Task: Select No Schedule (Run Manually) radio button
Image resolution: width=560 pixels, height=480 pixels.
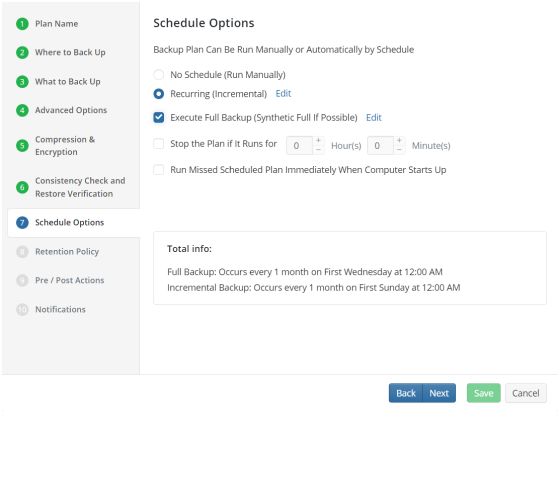Action: coord(159,75)
